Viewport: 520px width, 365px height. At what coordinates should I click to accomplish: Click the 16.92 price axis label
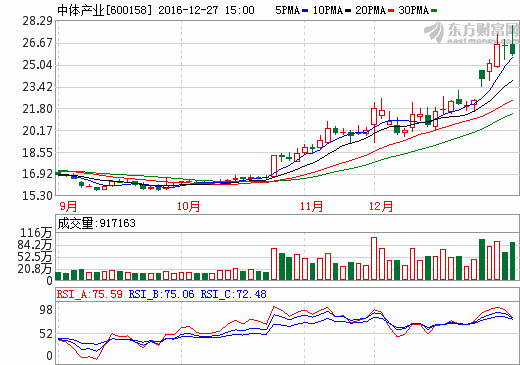click(x=38, y=174)
